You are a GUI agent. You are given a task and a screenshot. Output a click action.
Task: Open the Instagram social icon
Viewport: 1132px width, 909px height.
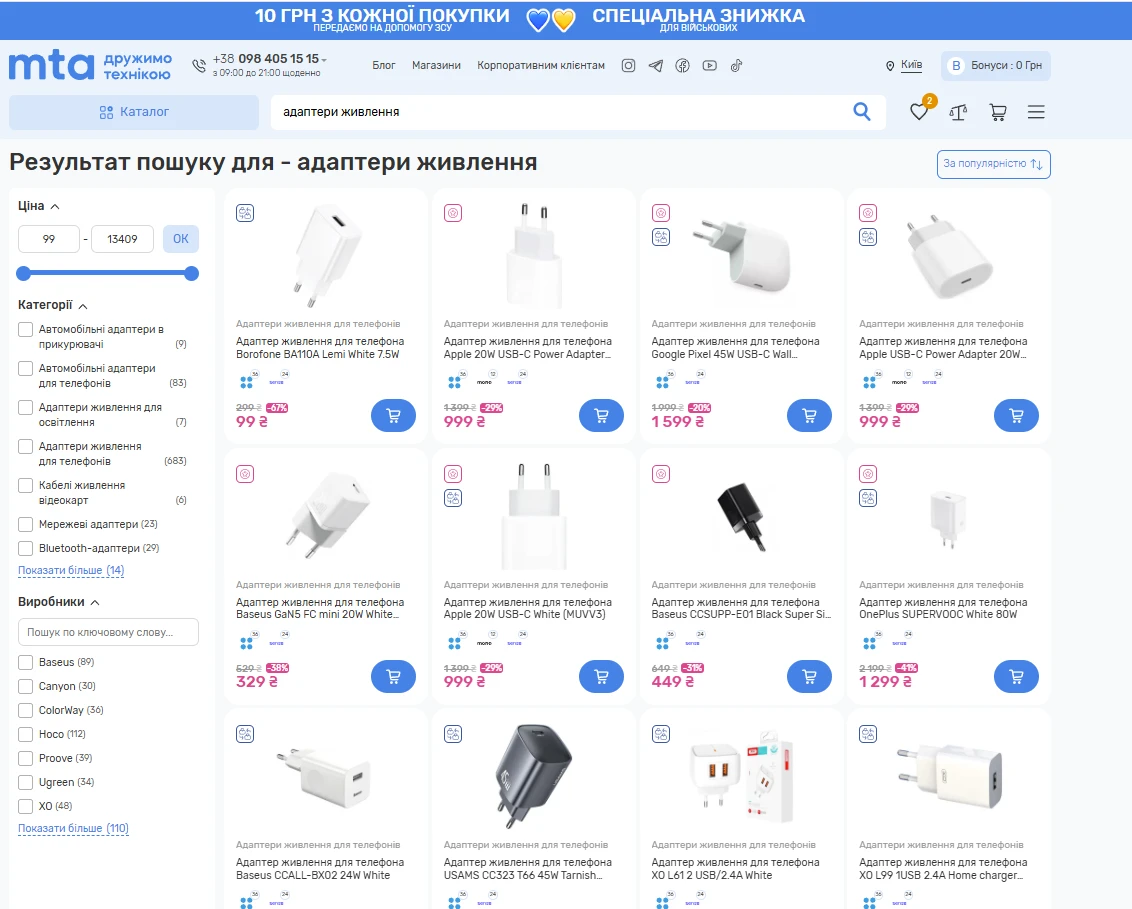628,66
